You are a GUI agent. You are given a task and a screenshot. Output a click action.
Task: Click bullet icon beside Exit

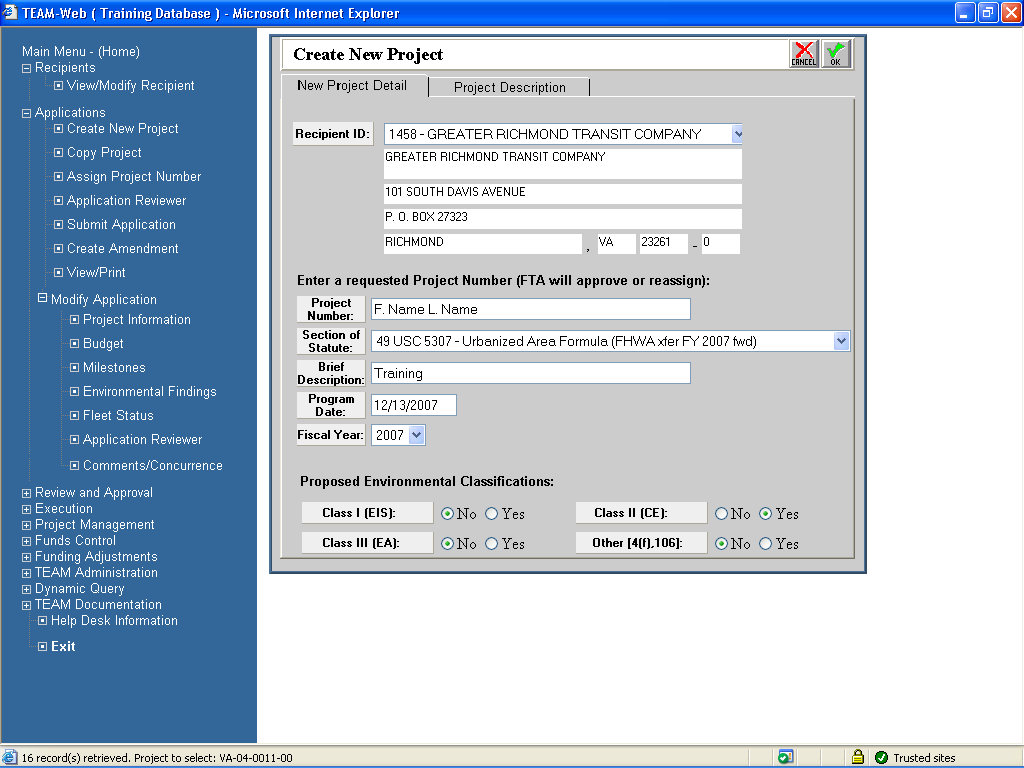click(42, 647)
